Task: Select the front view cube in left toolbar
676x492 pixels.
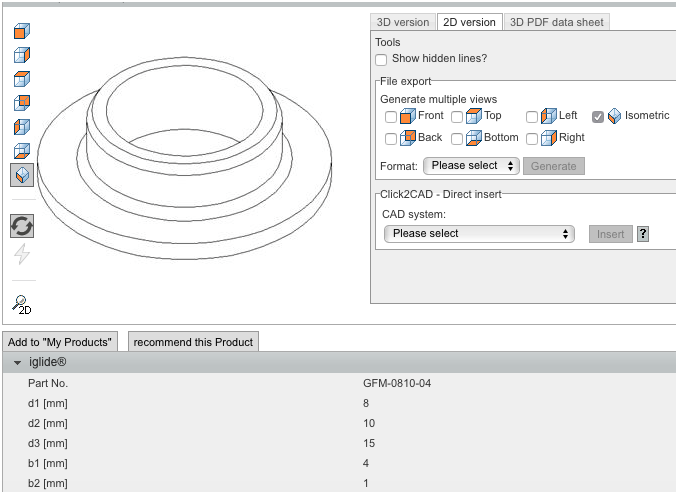Action: (21, 31)
